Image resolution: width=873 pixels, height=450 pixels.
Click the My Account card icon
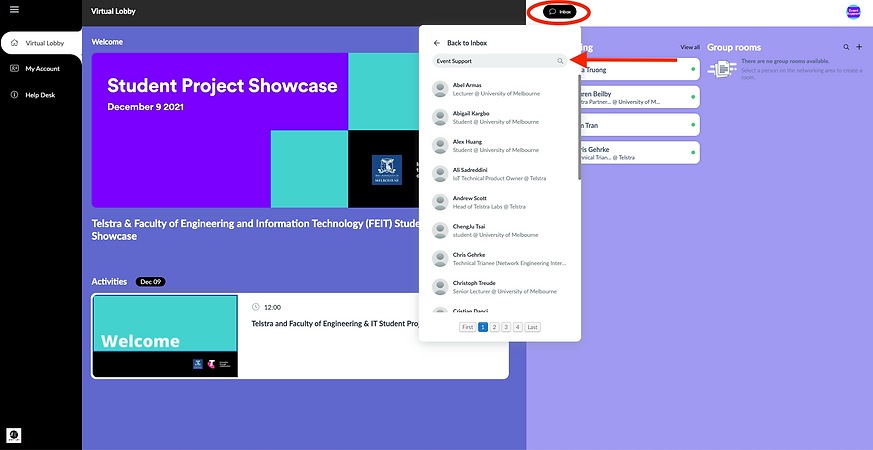(15, 69)
